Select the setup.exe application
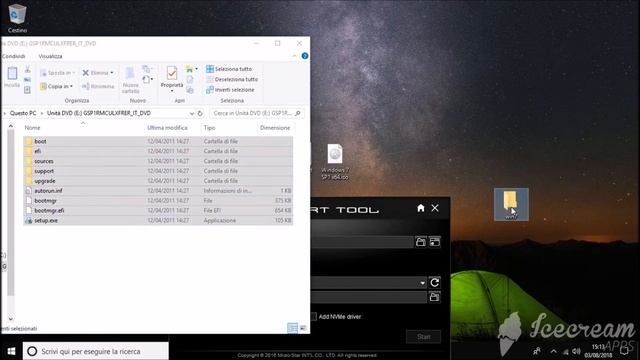The image size is (640, 360). tap(158, 220)
